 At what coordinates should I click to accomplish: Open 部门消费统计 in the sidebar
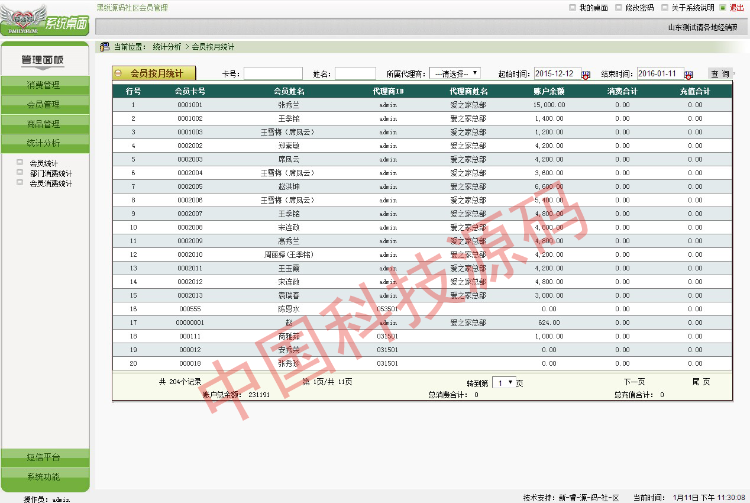point(51,174)
